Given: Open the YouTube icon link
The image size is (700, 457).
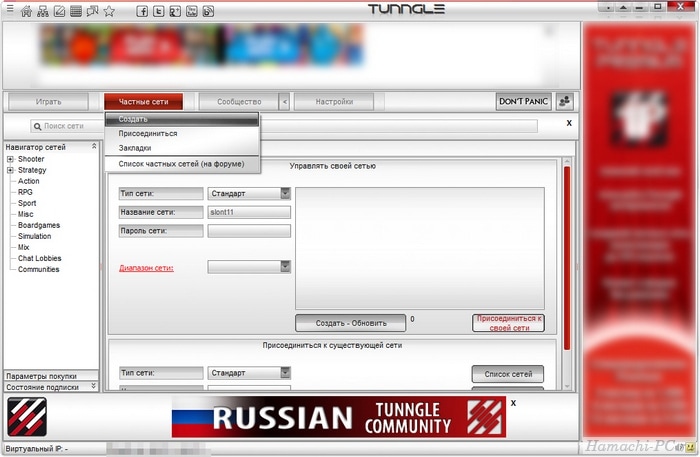Looking at the screenshot, I should coord(192,11).
